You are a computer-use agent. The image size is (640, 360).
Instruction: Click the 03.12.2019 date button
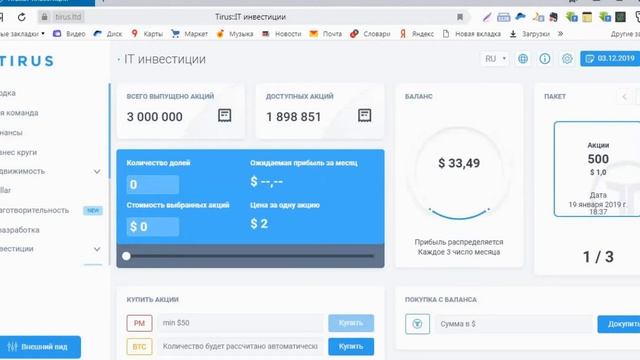[x=610, y=59]
